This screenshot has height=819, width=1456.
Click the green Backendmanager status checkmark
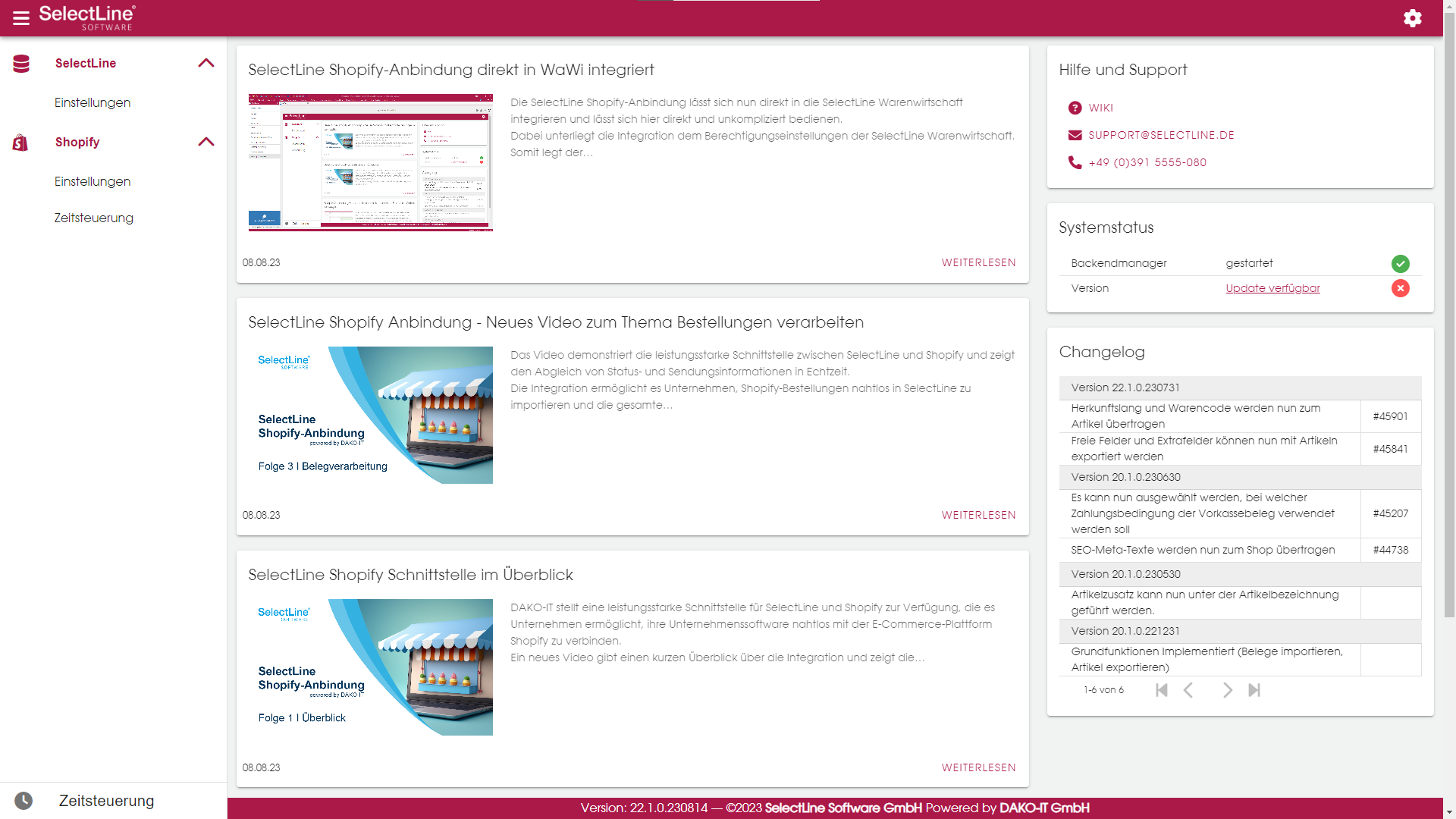[x=1400, y=264]
